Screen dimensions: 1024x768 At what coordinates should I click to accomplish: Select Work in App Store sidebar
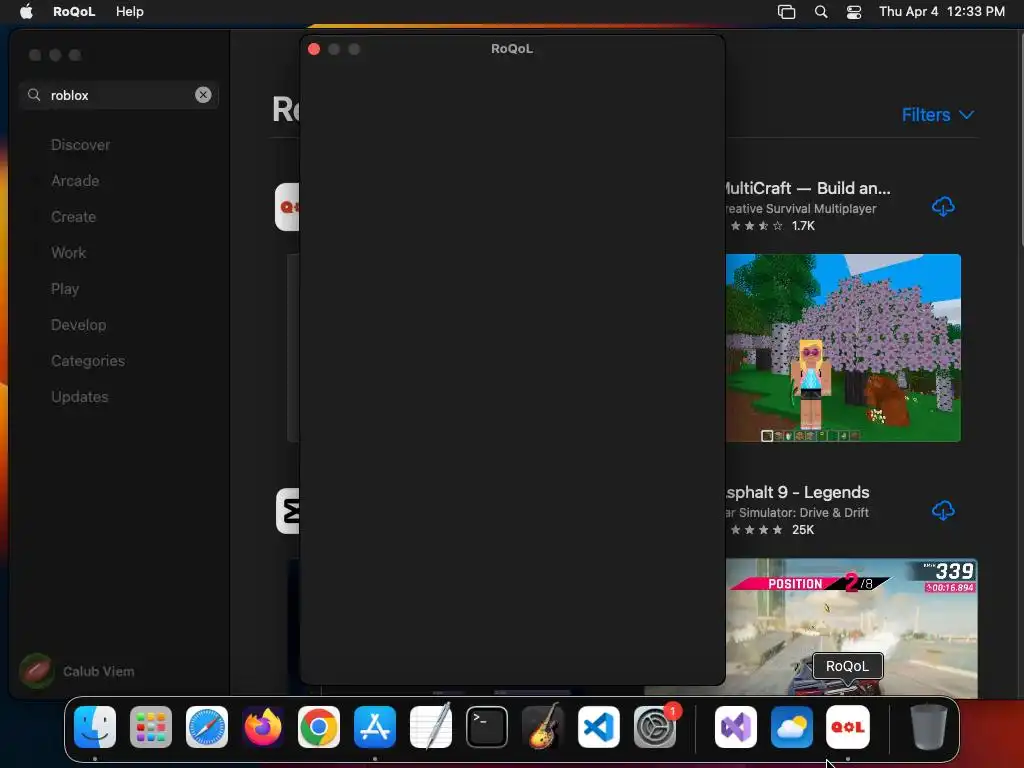click(x=69, y=253)
